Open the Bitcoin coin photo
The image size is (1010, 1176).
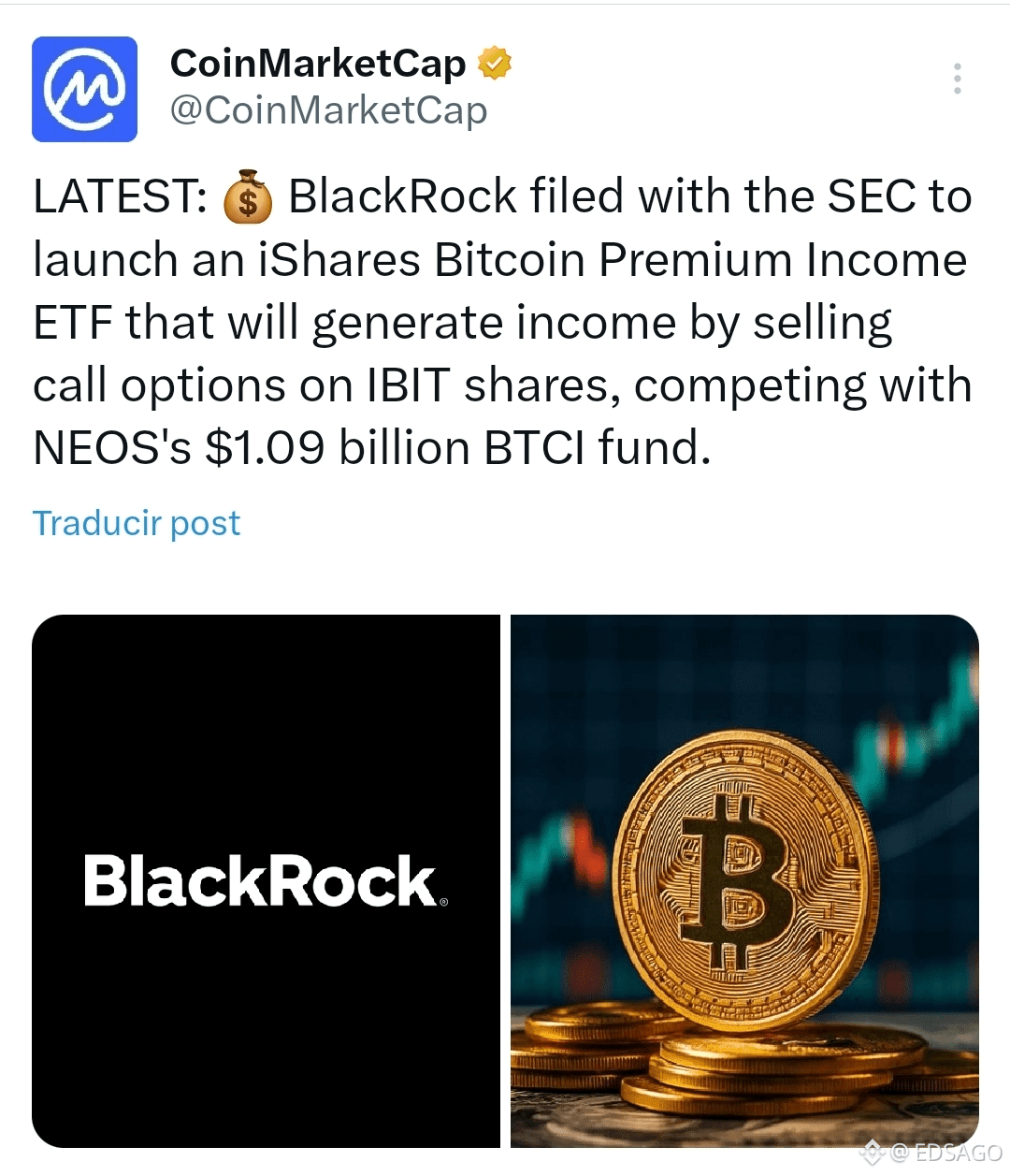click(744, 880)
